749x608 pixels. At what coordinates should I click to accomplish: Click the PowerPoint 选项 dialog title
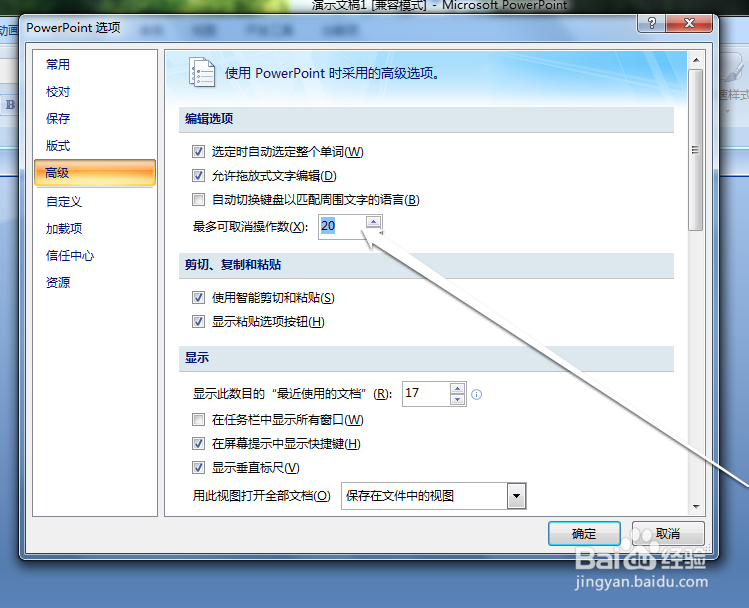pyautogui.click(x=73, y=28)
